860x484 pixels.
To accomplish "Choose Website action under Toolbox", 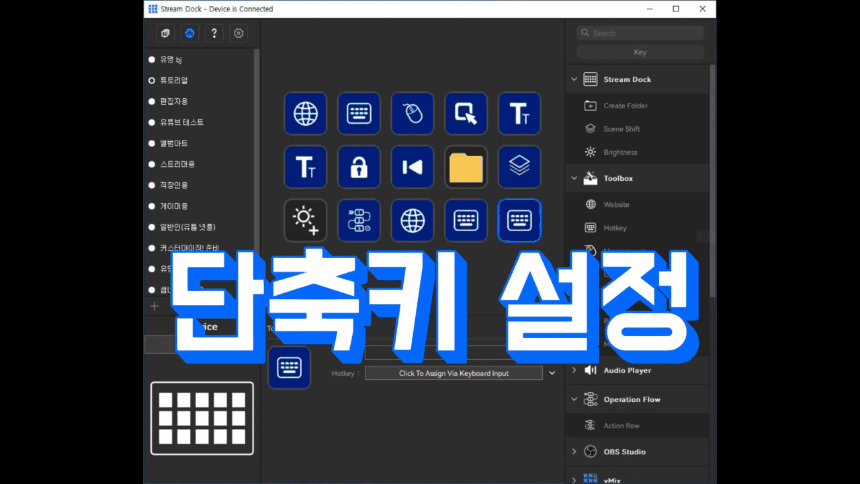I will coord(617,204).
